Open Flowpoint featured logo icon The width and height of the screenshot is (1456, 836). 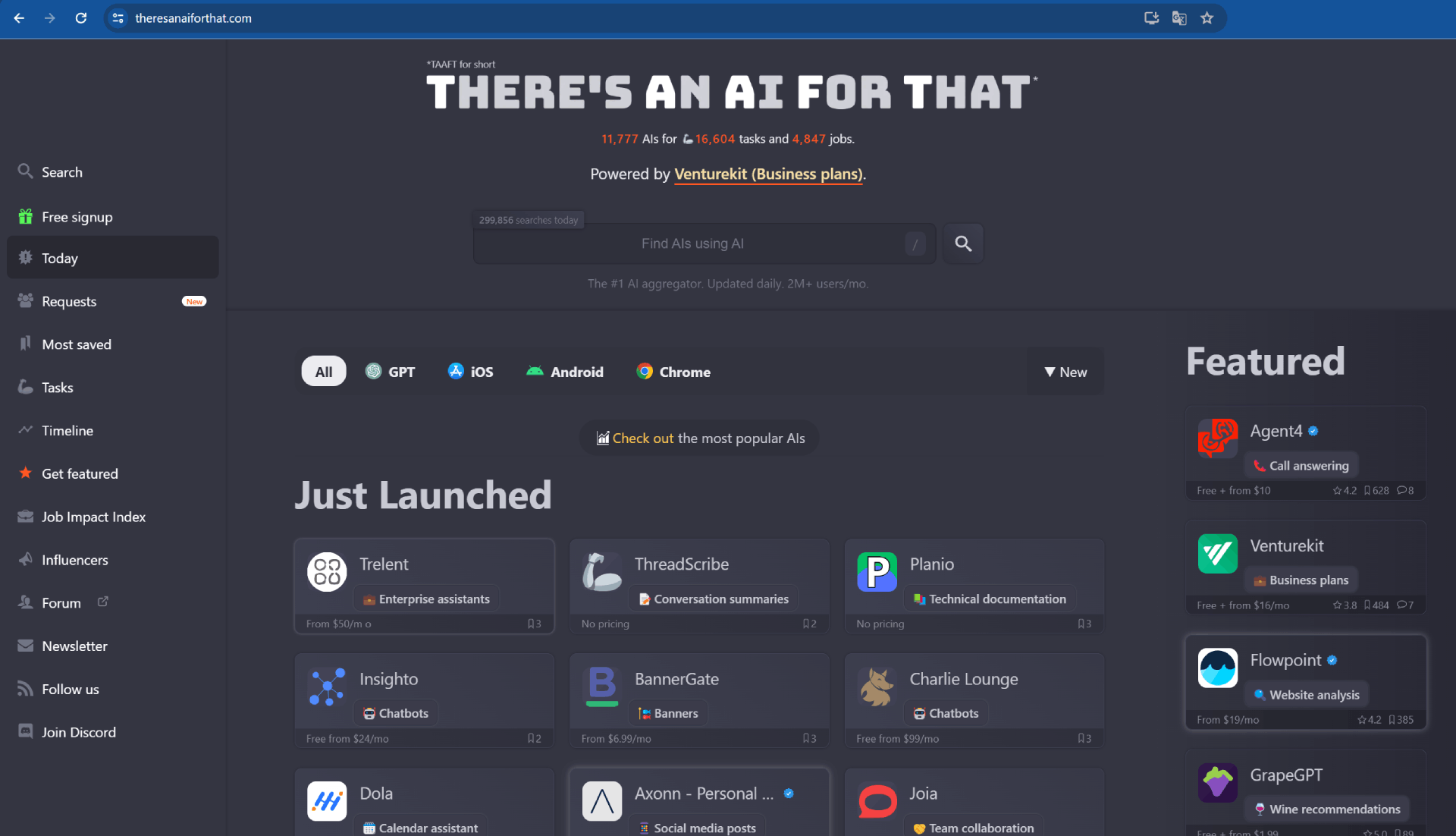1217,668
